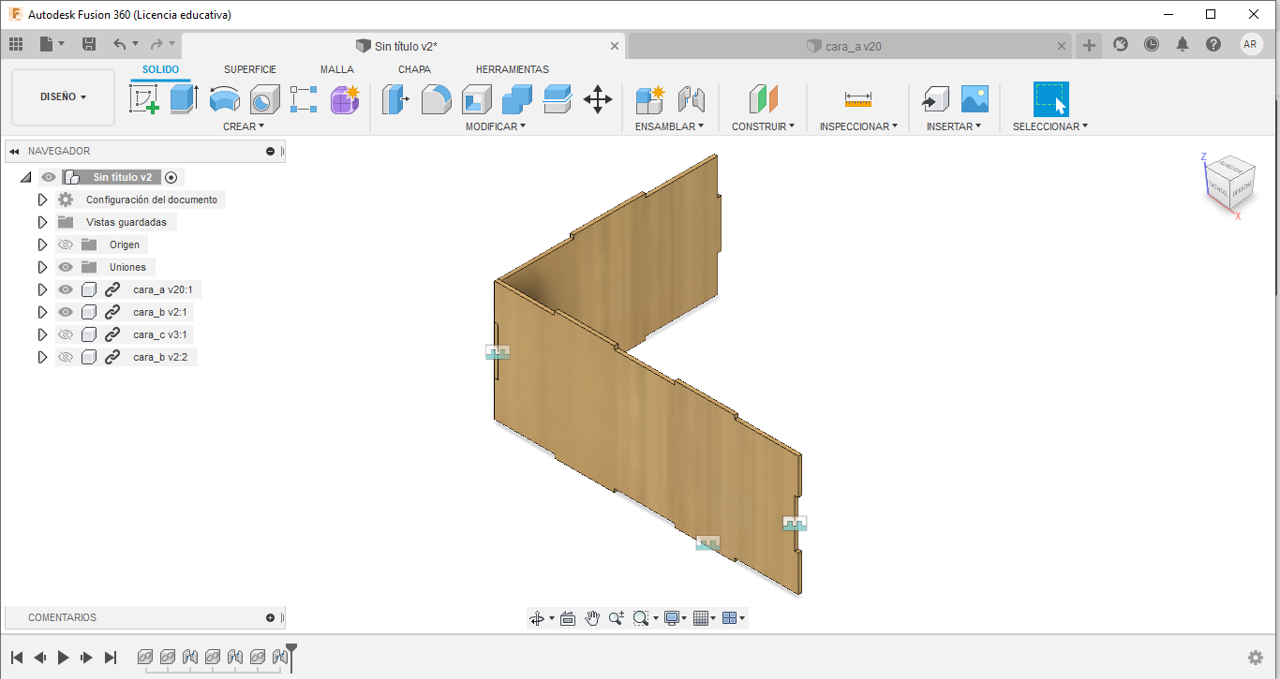Screen dimensions: 1280x679
Task: Open the MODIFICAR dropdown menu
Action: click(x=495, y=127)
